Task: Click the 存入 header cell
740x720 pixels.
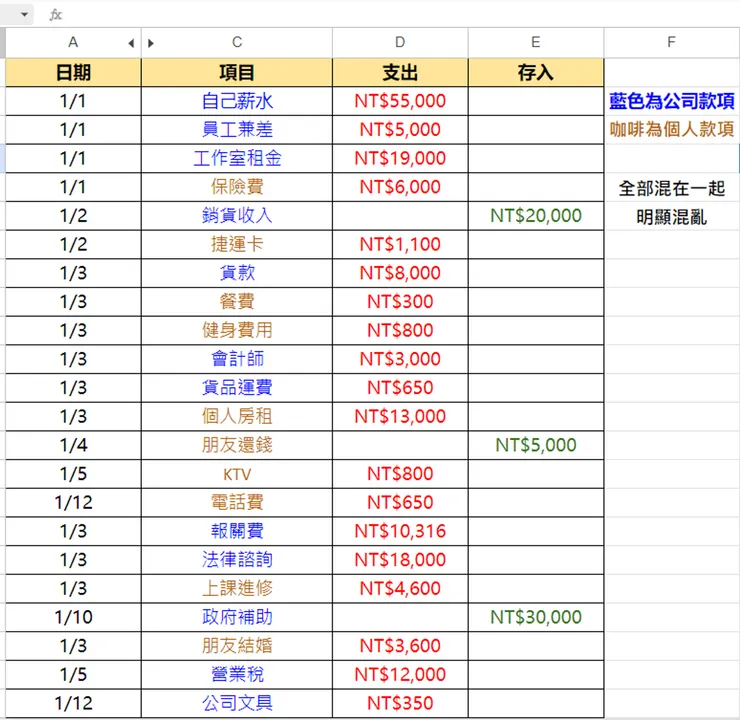Action: (536, 73)
